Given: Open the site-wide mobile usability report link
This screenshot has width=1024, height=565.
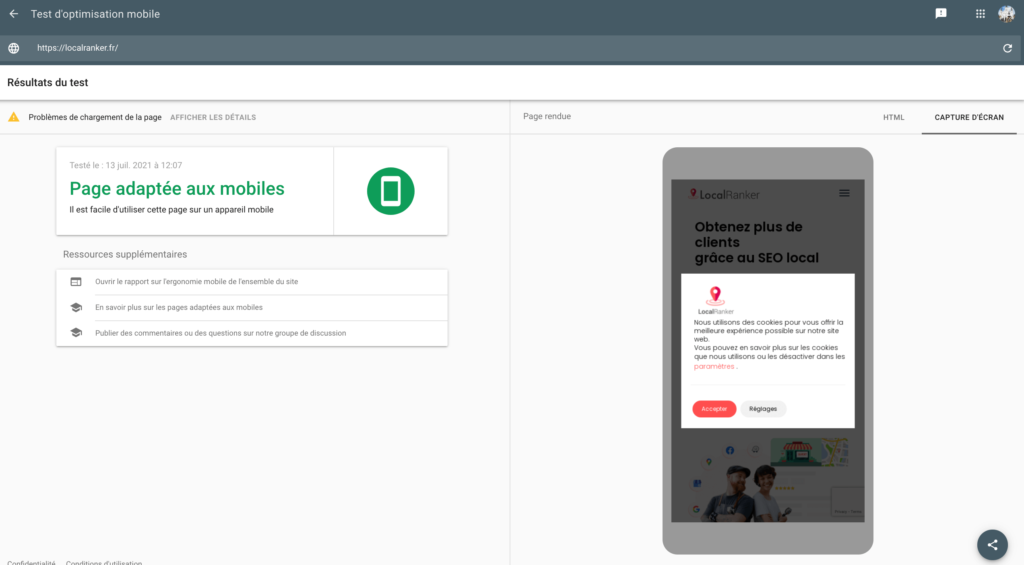Looking at the screenshot, I should tap(197, 282).
